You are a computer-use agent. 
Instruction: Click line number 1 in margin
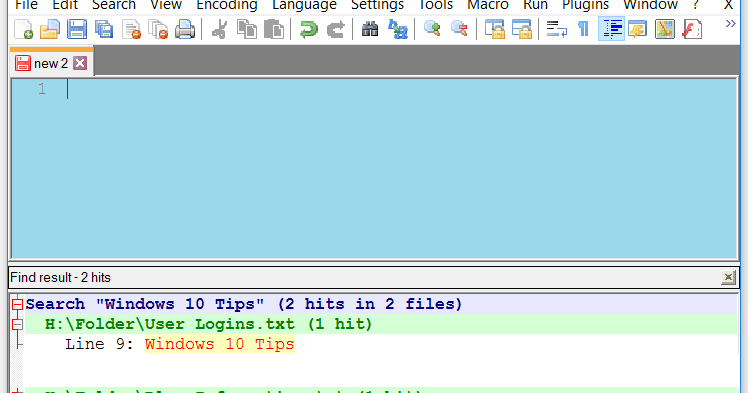[42, 89]
